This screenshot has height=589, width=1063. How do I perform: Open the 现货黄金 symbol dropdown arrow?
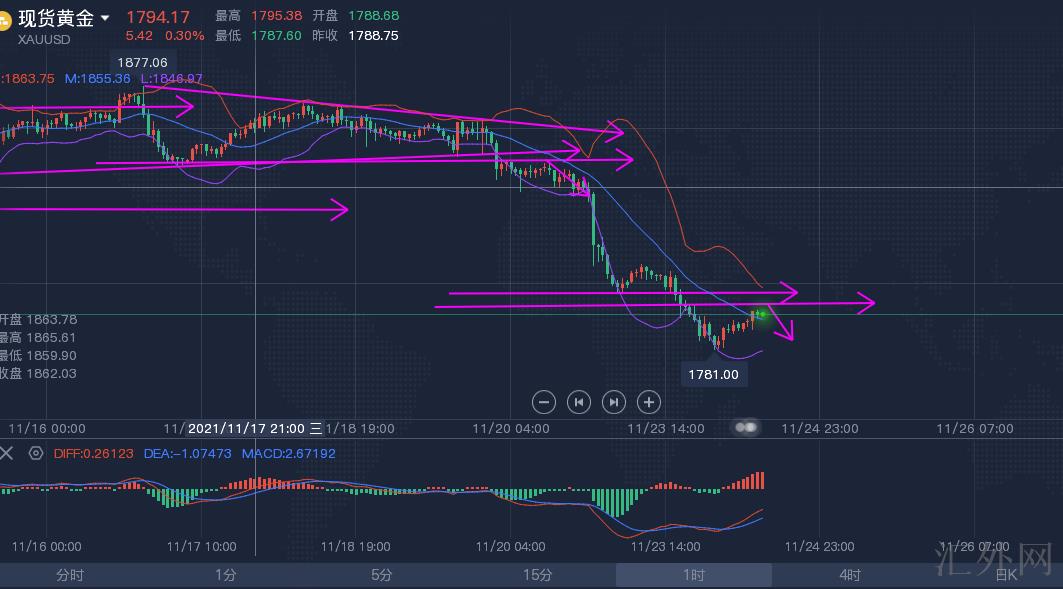(x=105, y=18)
